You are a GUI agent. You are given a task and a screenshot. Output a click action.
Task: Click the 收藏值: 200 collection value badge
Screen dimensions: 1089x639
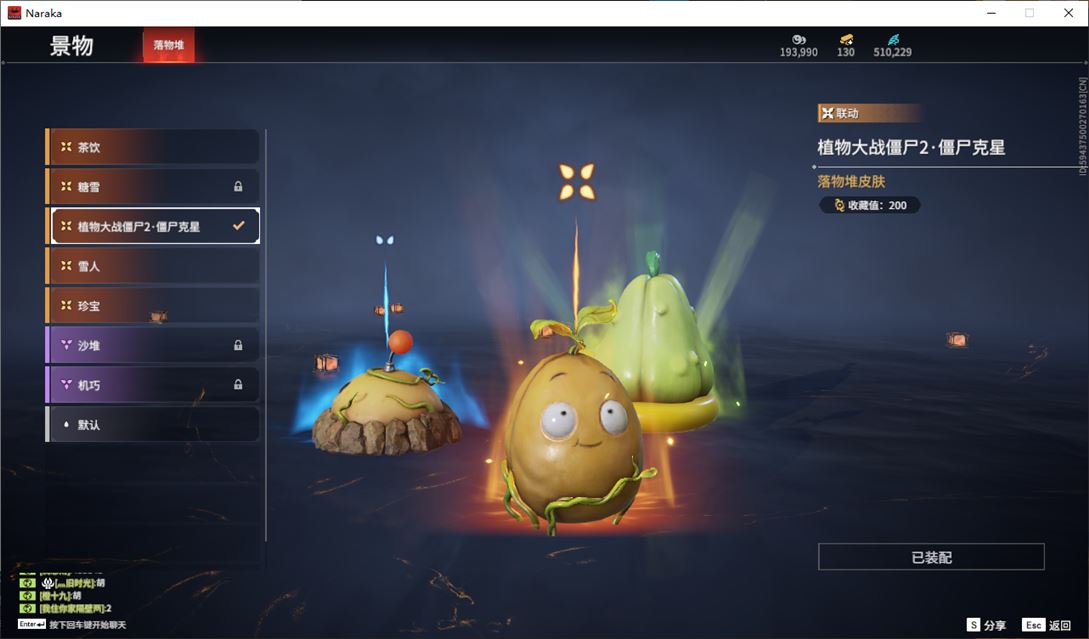(x=870, y=205)
